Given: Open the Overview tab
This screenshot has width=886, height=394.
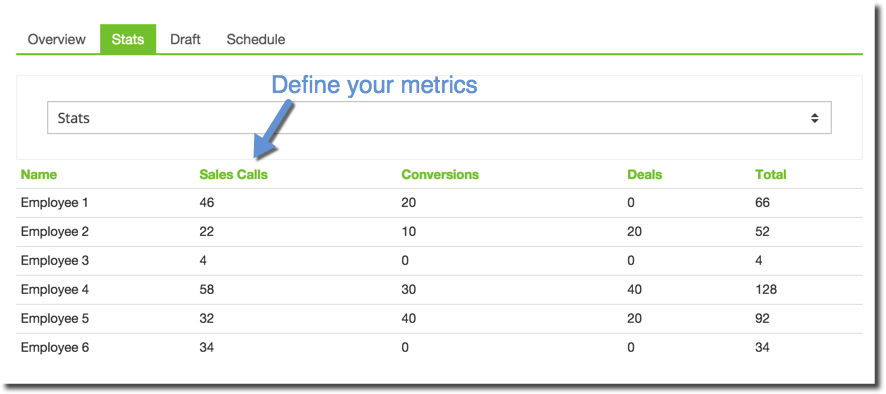Looking at the screenshot, I should point(57,40).
